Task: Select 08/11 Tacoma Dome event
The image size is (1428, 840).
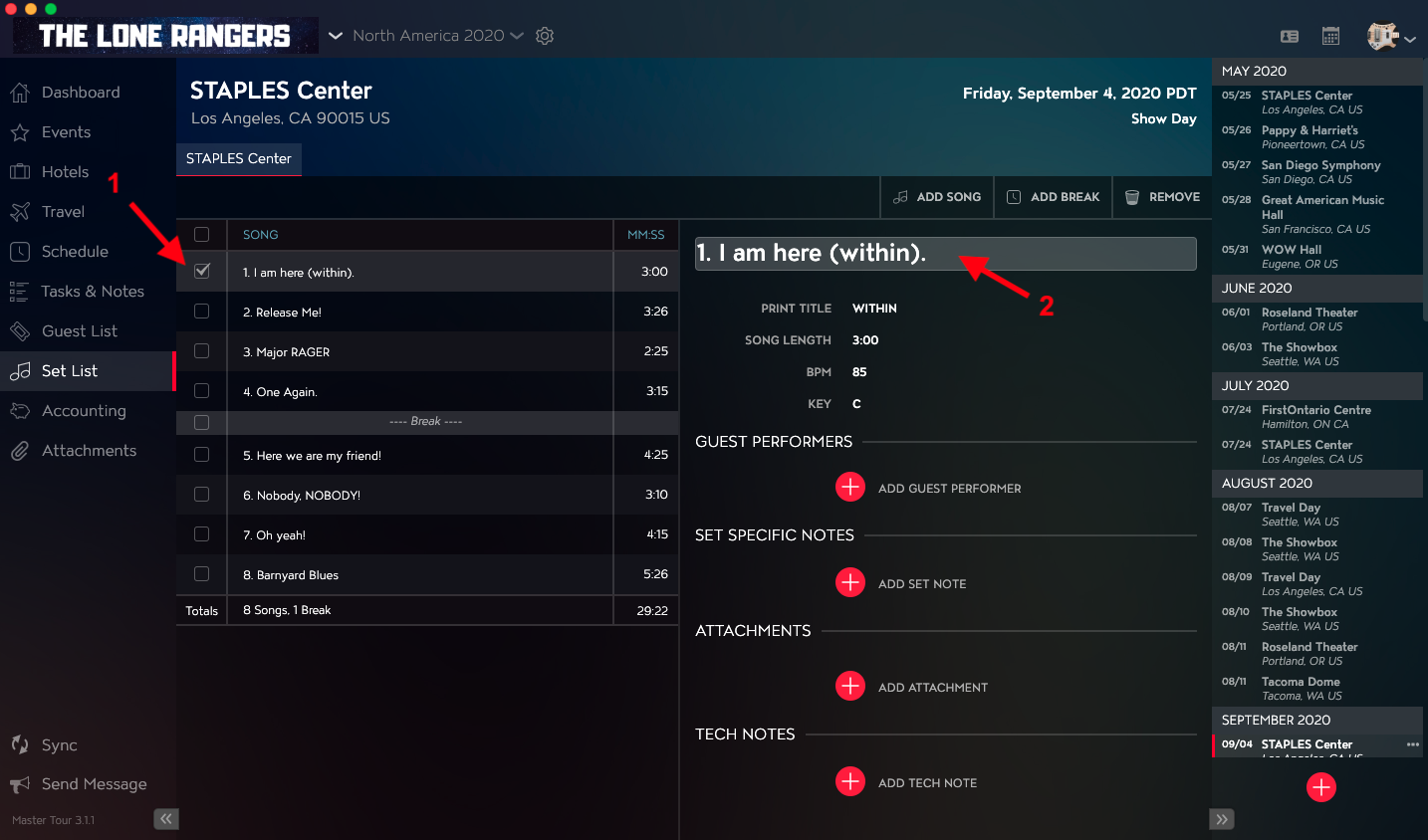Action: coord(1316,689)
